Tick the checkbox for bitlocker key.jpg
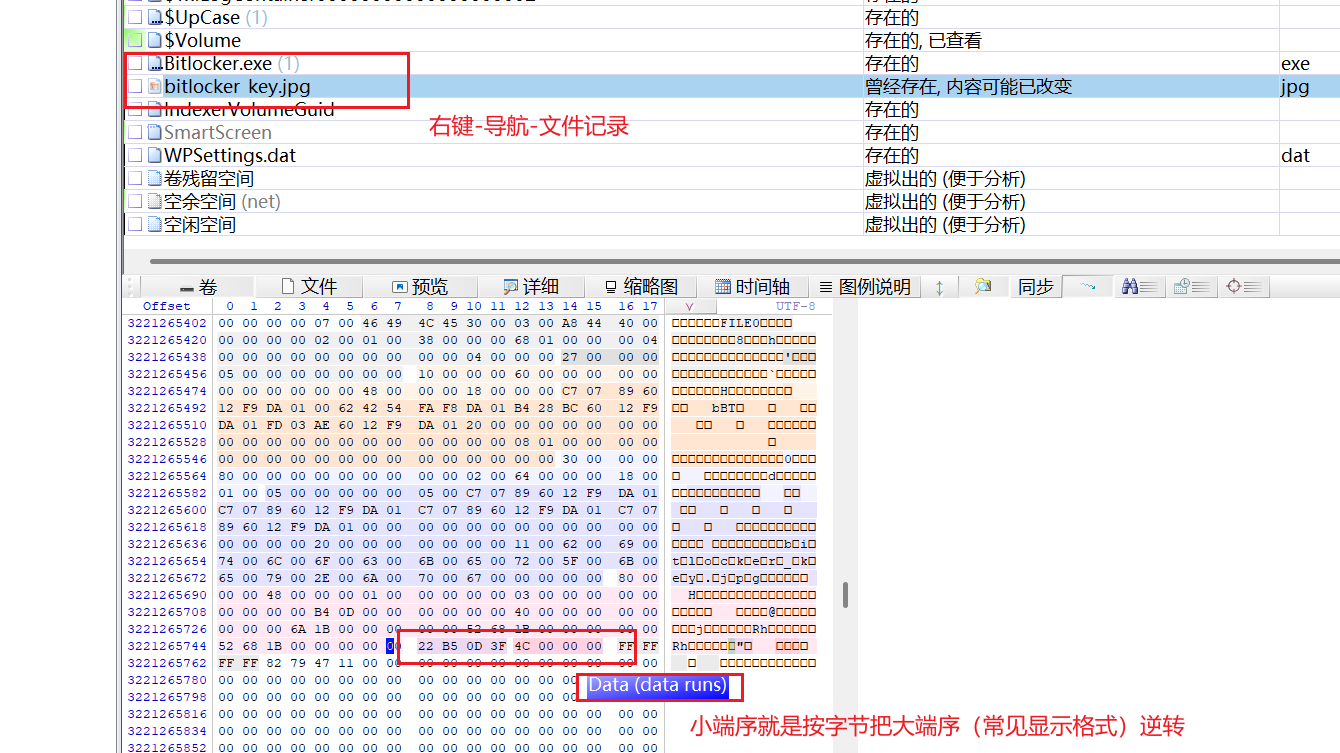This screenshot has height=753, width=1340. coord(135,87)
